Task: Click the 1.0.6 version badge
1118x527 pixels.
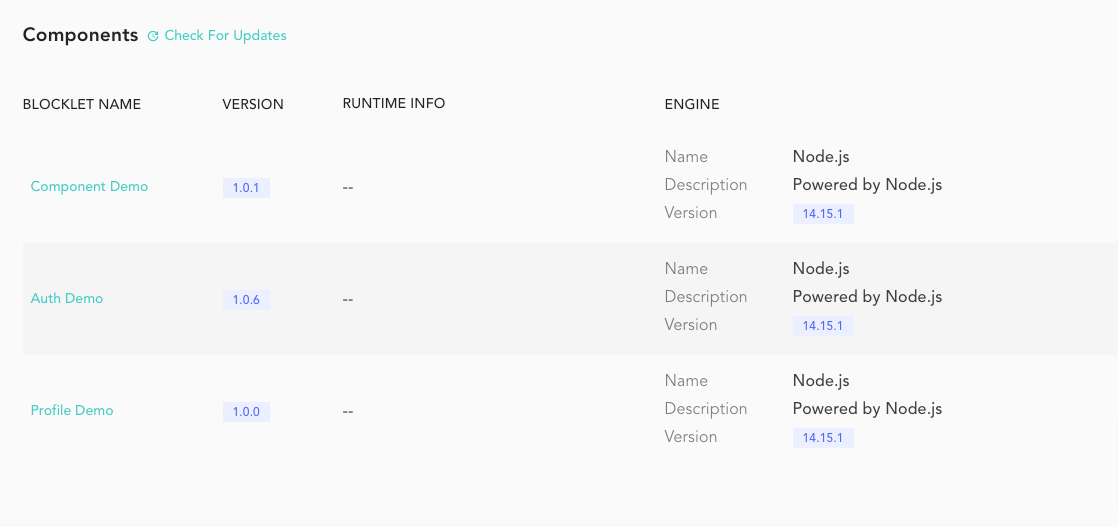Action: (x=246, y=300)
